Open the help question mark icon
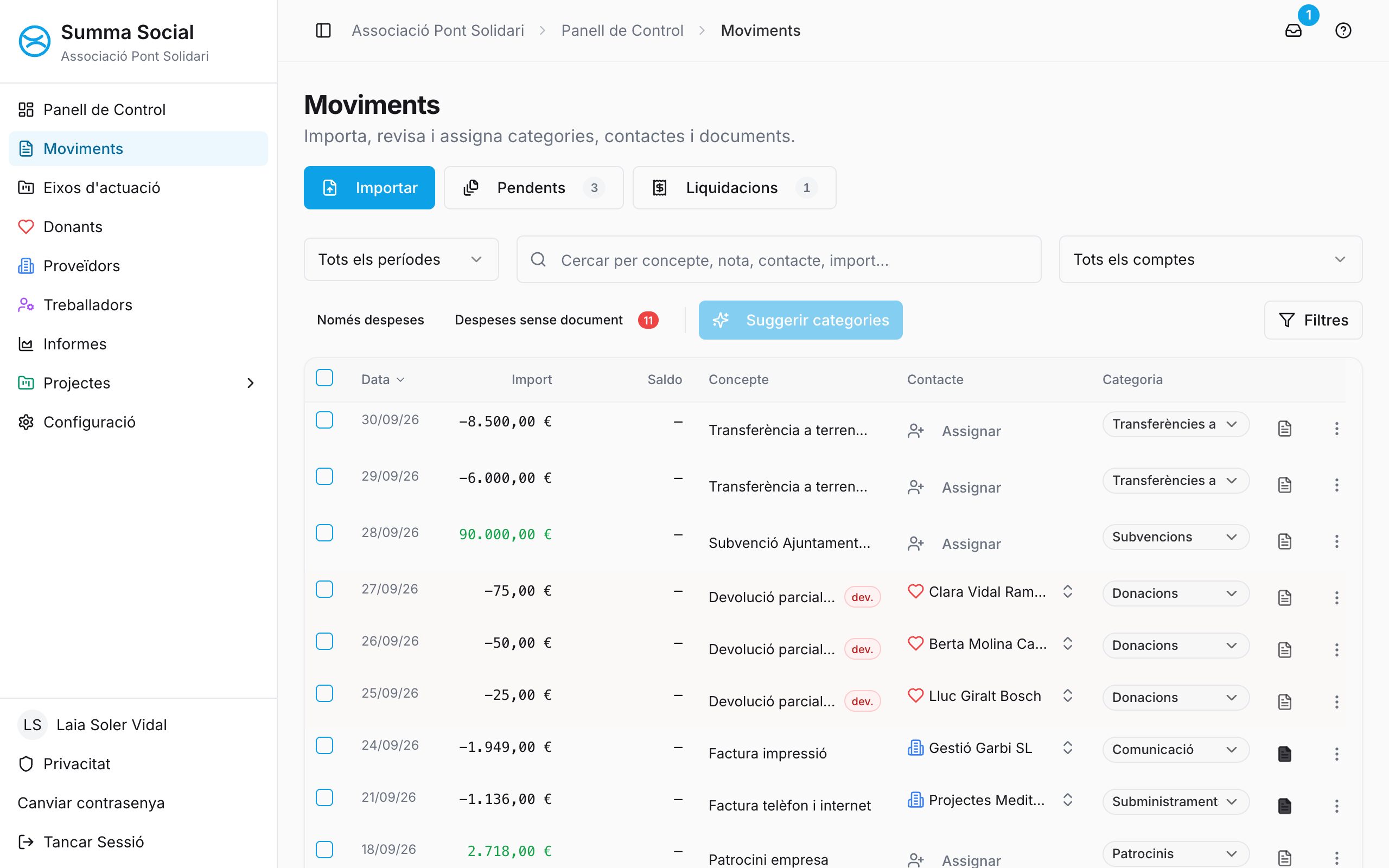 click(x=1343, y=30)
